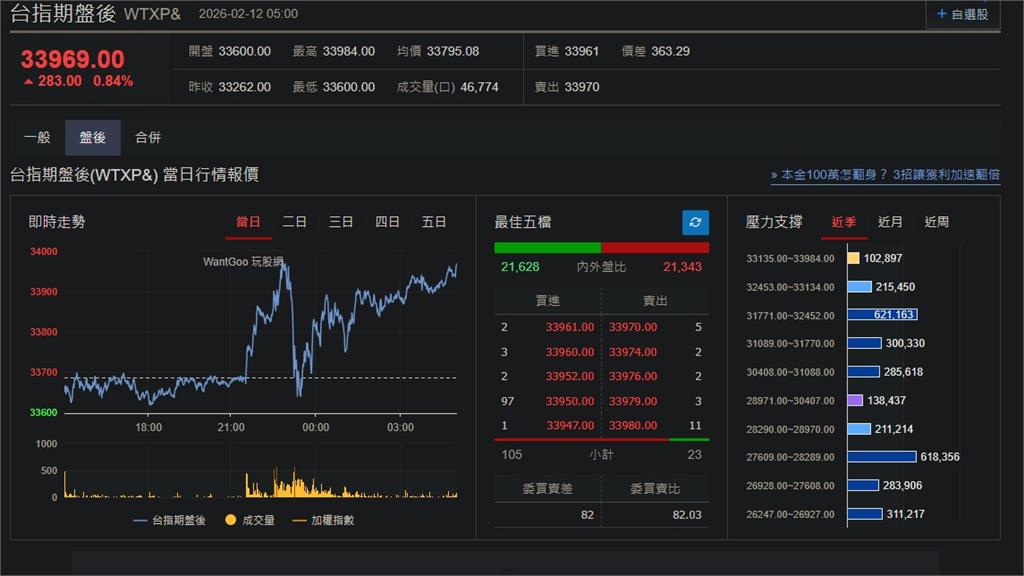
Task: Add to watchlist with 自選股 button
Action: 963,14
